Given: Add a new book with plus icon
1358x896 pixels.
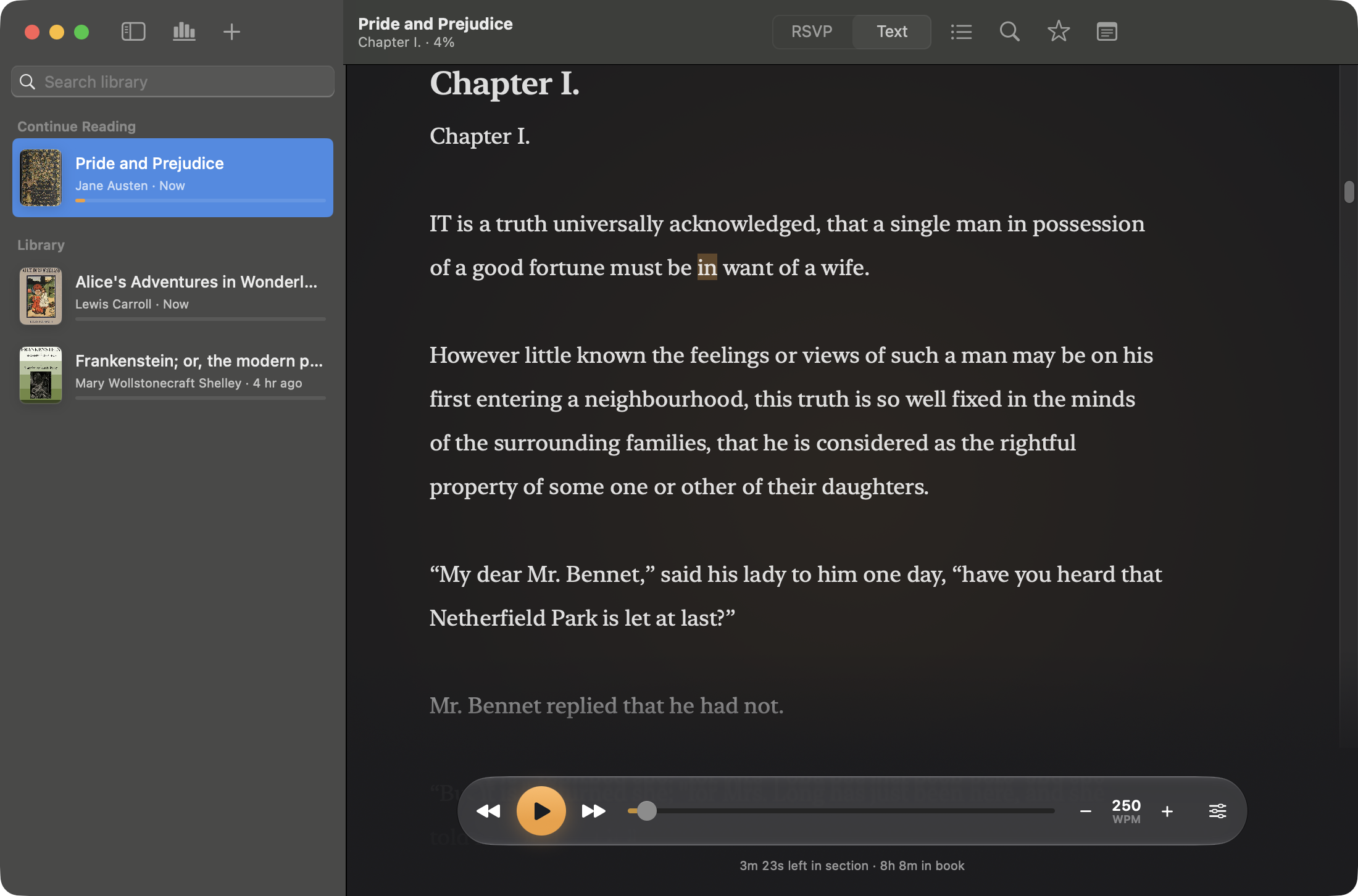Looking at the screenshot, I should pos(231,31).
